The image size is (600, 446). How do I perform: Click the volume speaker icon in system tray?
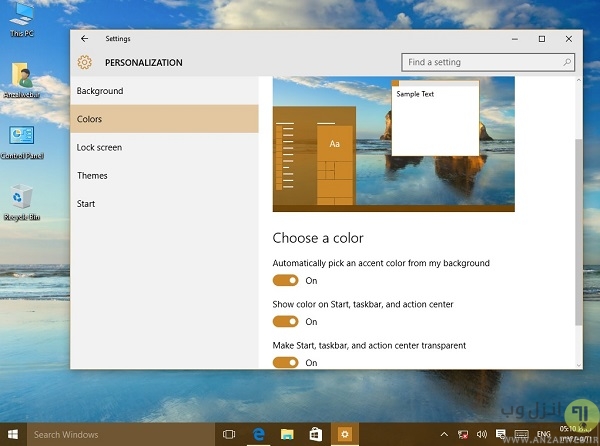coord(482,434)
